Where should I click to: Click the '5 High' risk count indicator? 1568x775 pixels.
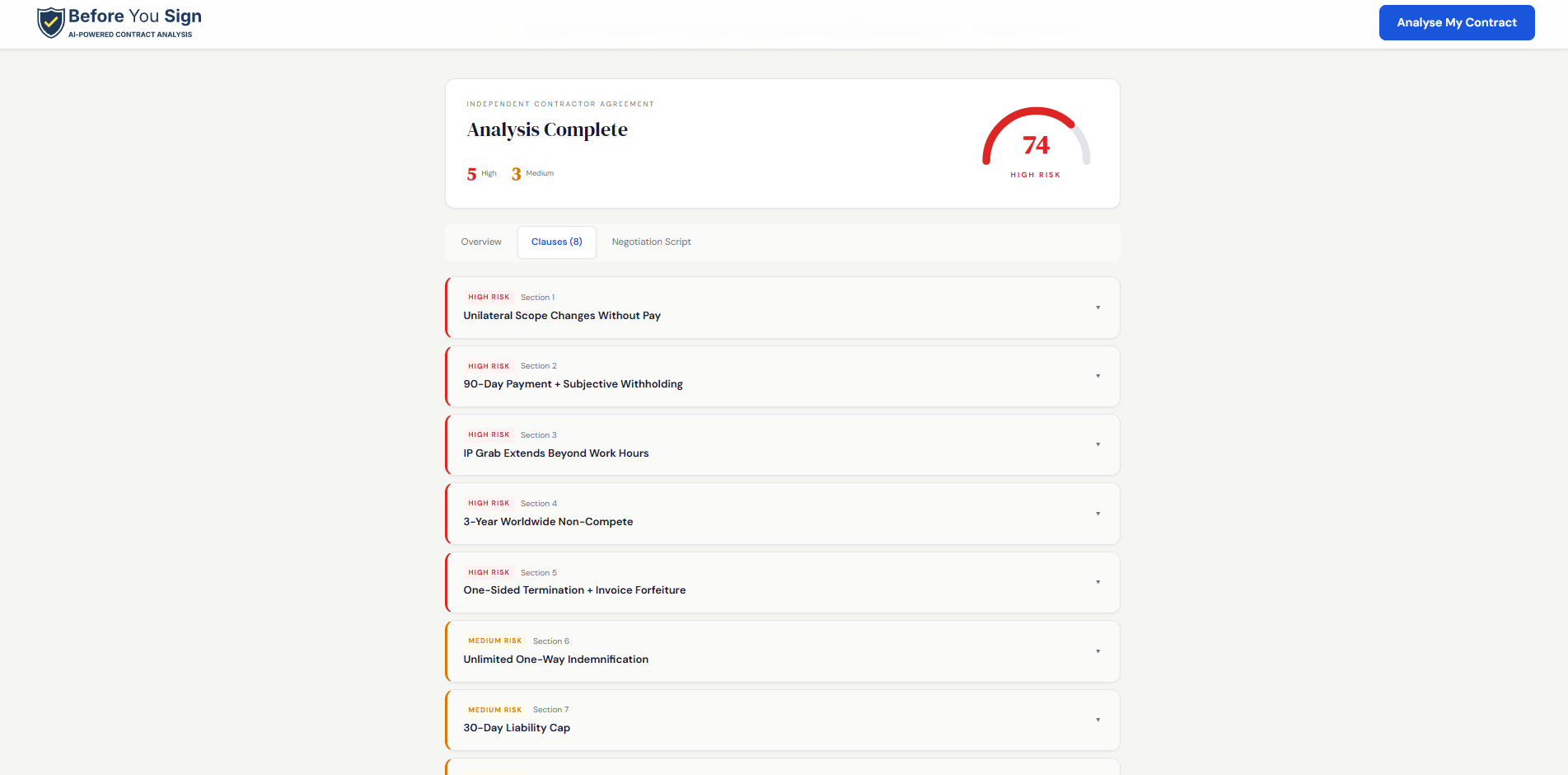pos(480,173)
